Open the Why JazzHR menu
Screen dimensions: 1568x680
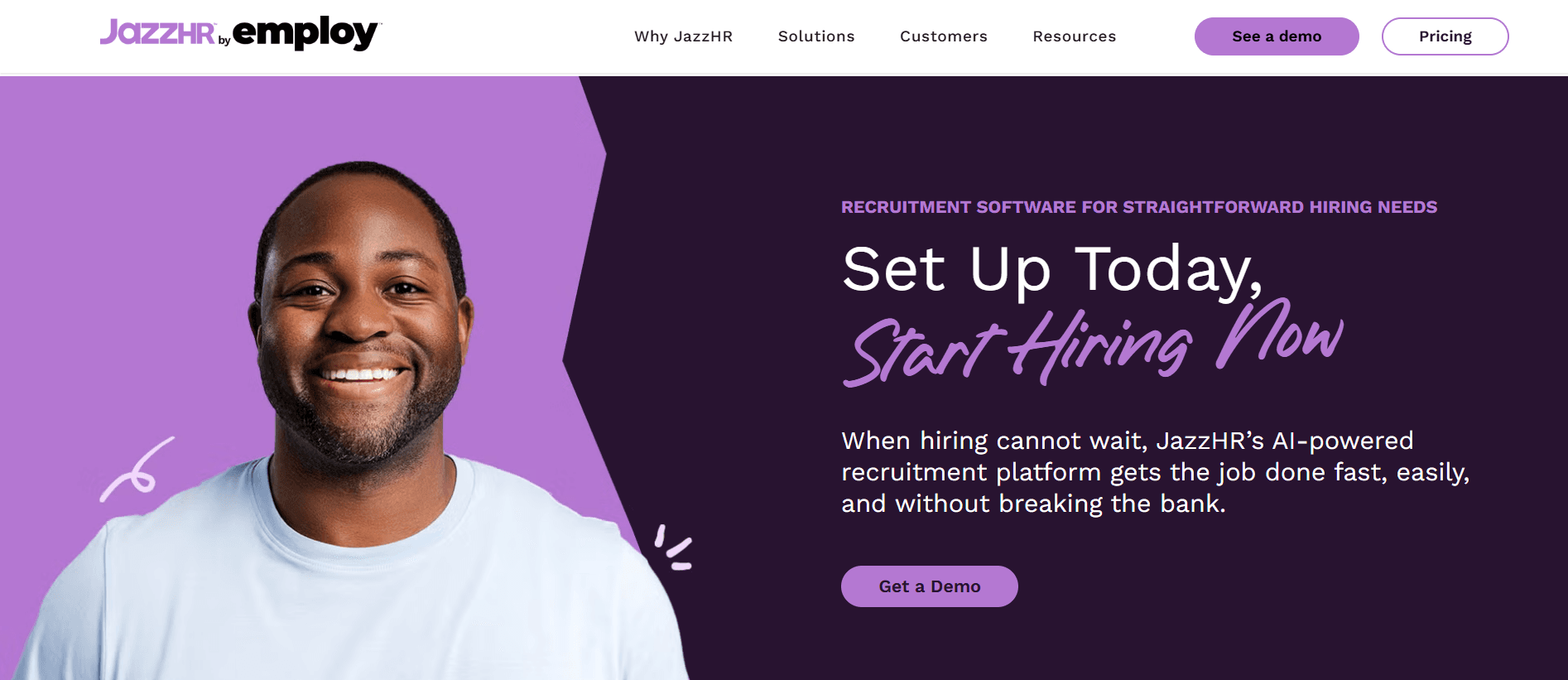tap(684, 36)
